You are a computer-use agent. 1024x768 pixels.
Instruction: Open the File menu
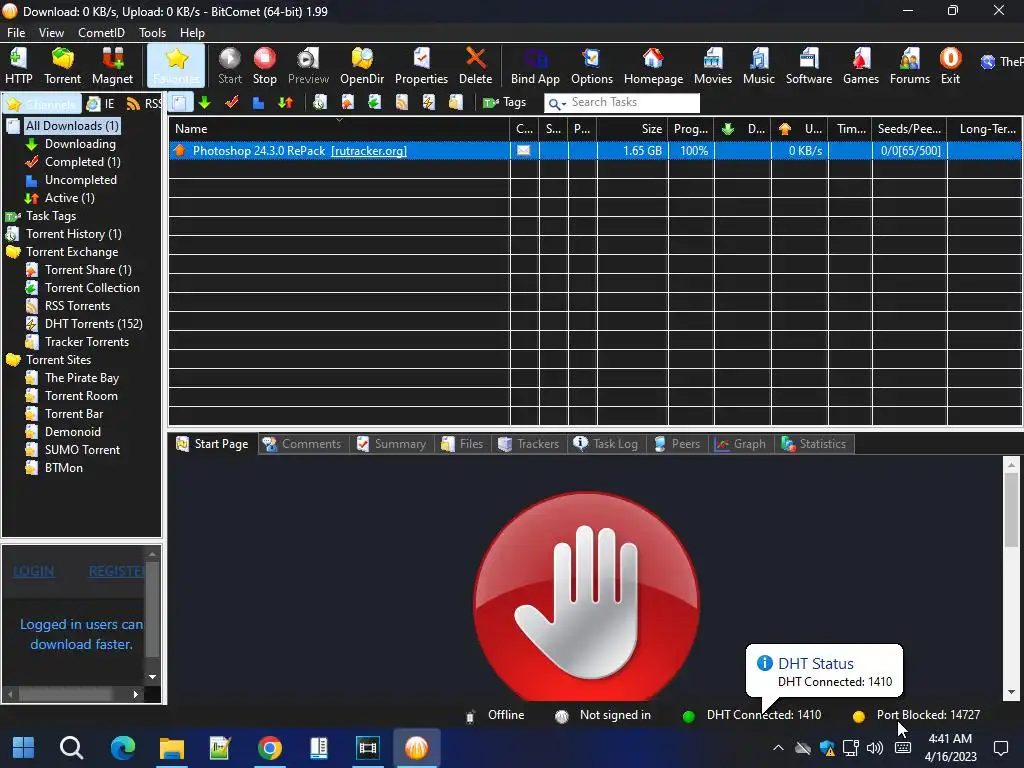click(16, 33)
